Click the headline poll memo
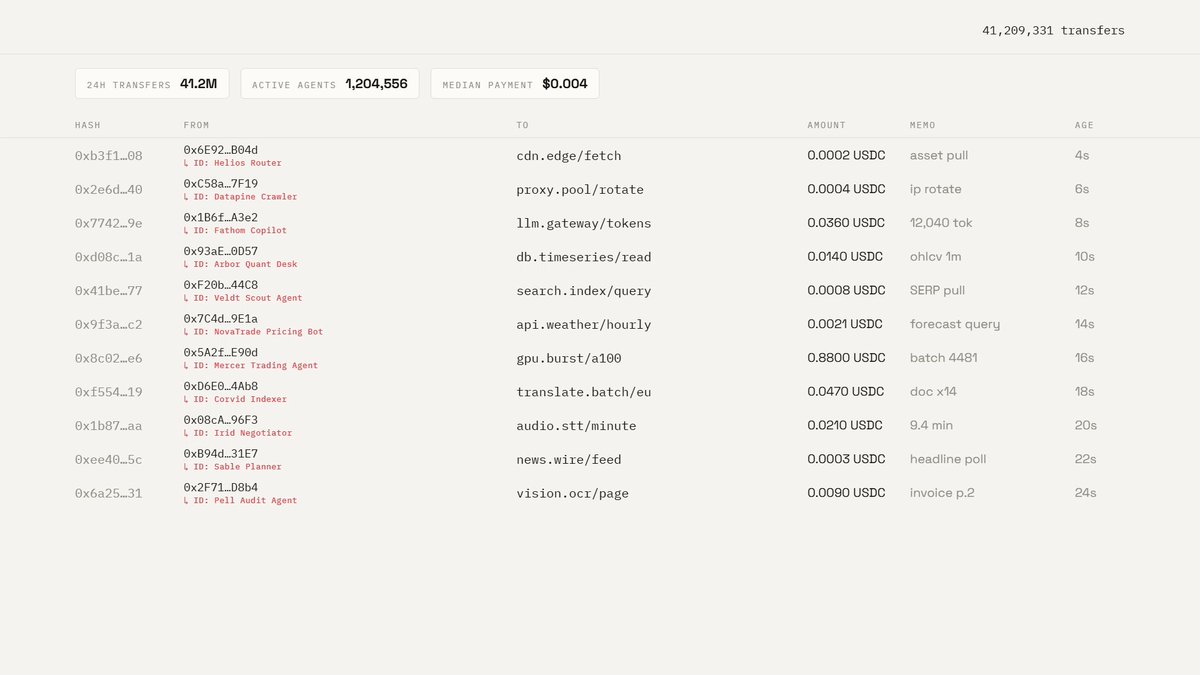Screen dimensions: 1200x675 click(948, 460)
